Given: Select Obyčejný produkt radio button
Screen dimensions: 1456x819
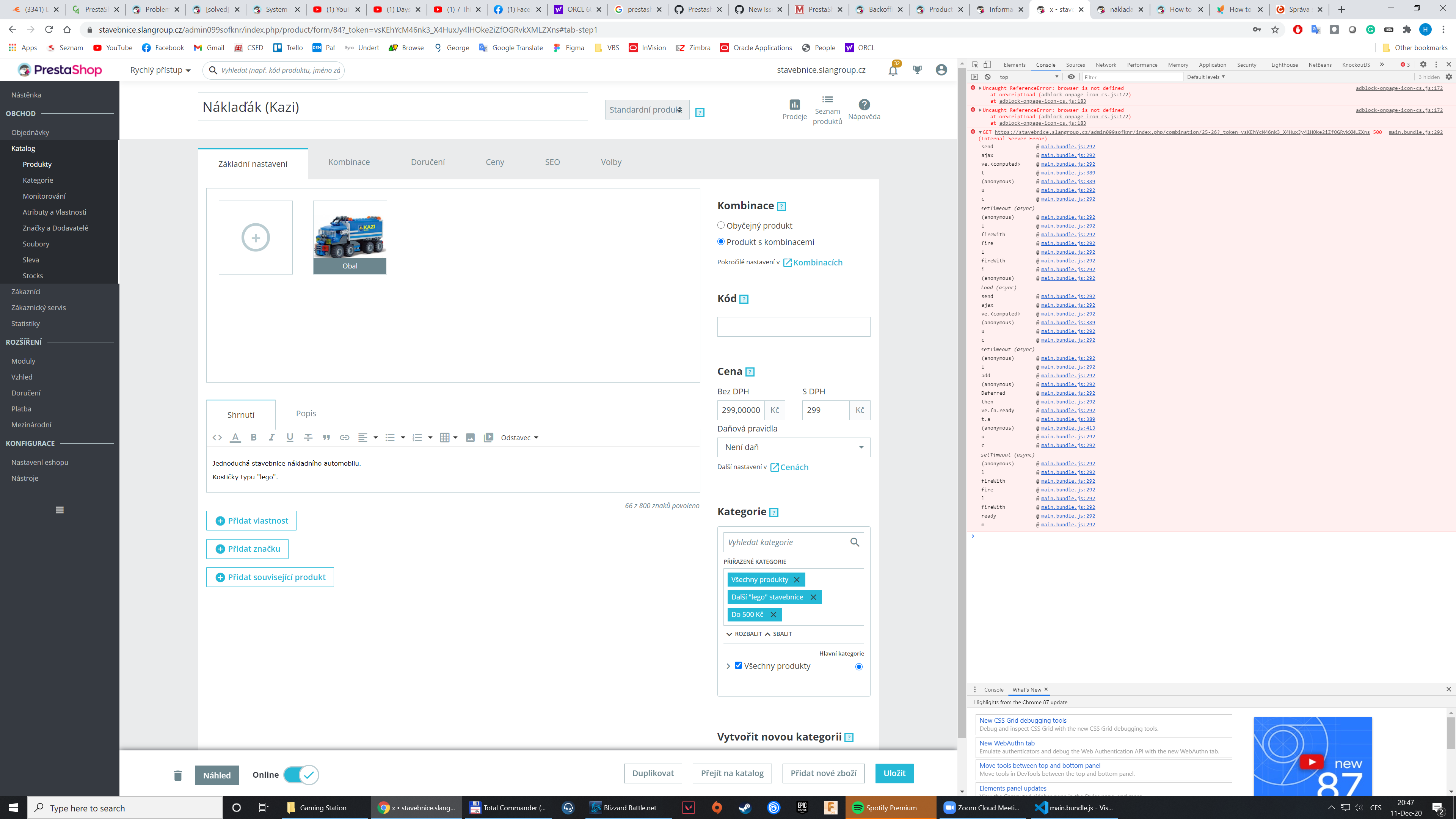Looking at the screenshot, I should click(721, 225).
